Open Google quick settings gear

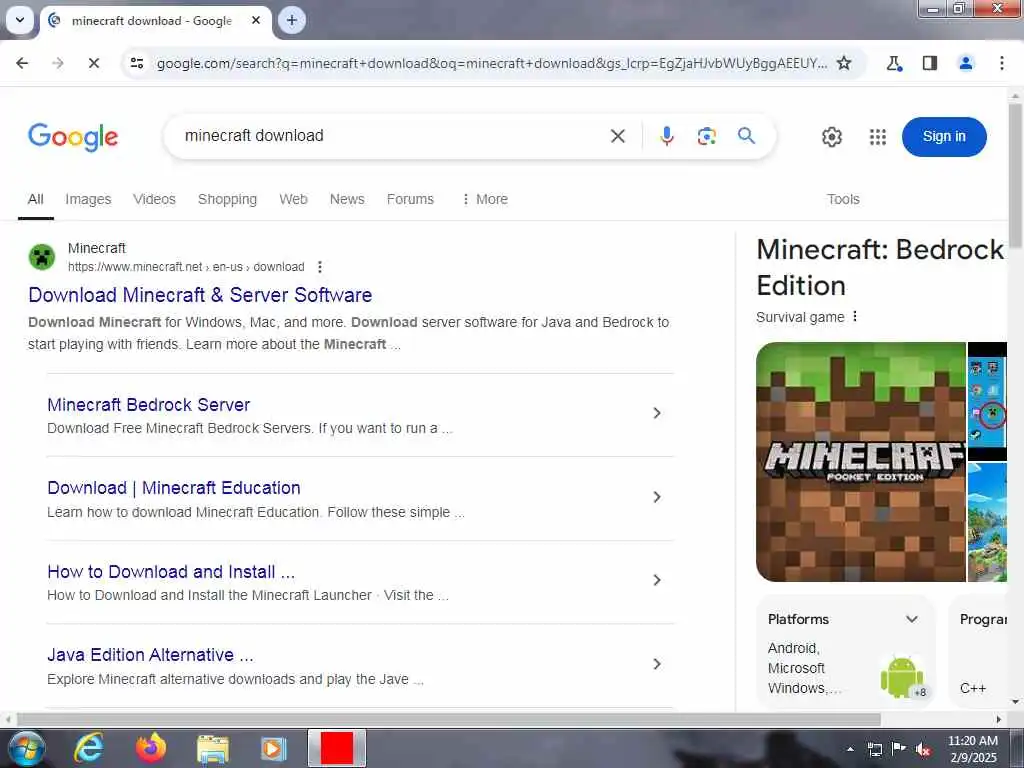coord(831,137)
